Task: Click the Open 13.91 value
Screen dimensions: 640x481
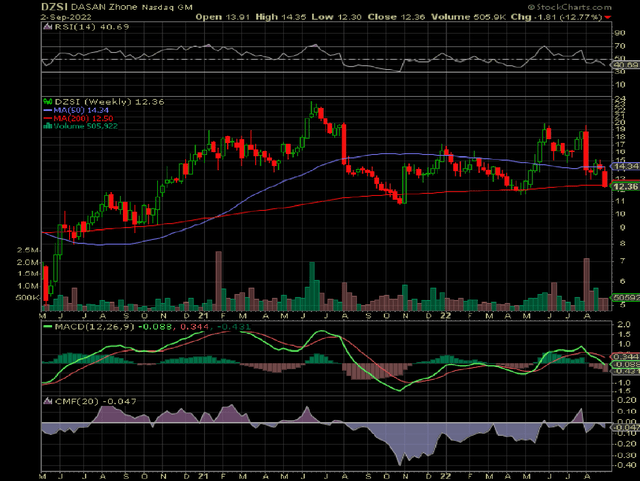Action: pyautogui.click(x=223, y=17)
